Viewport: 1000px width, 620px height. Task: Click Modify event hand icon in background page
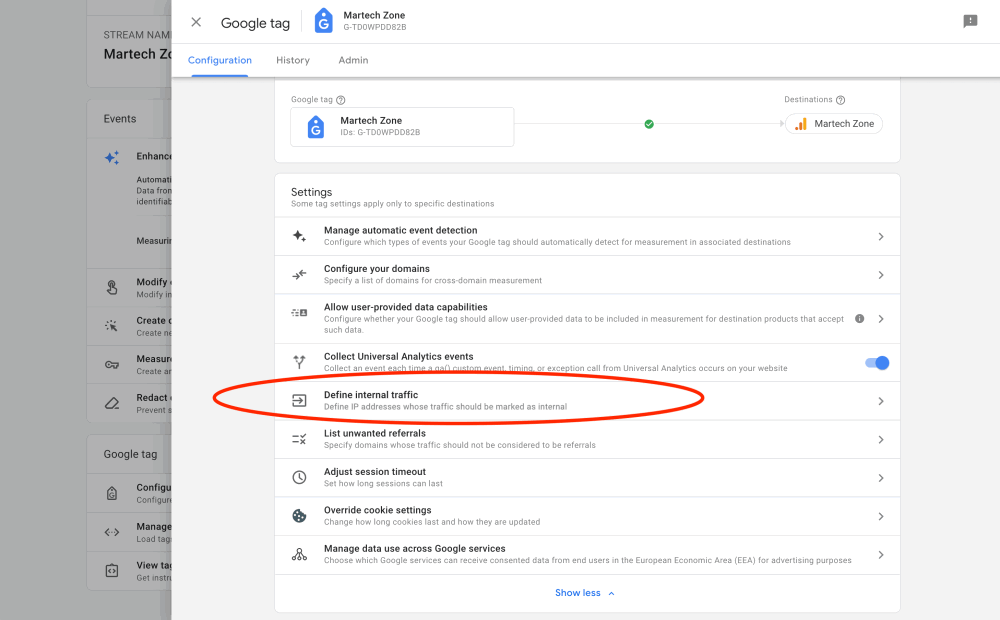[112, 288]
